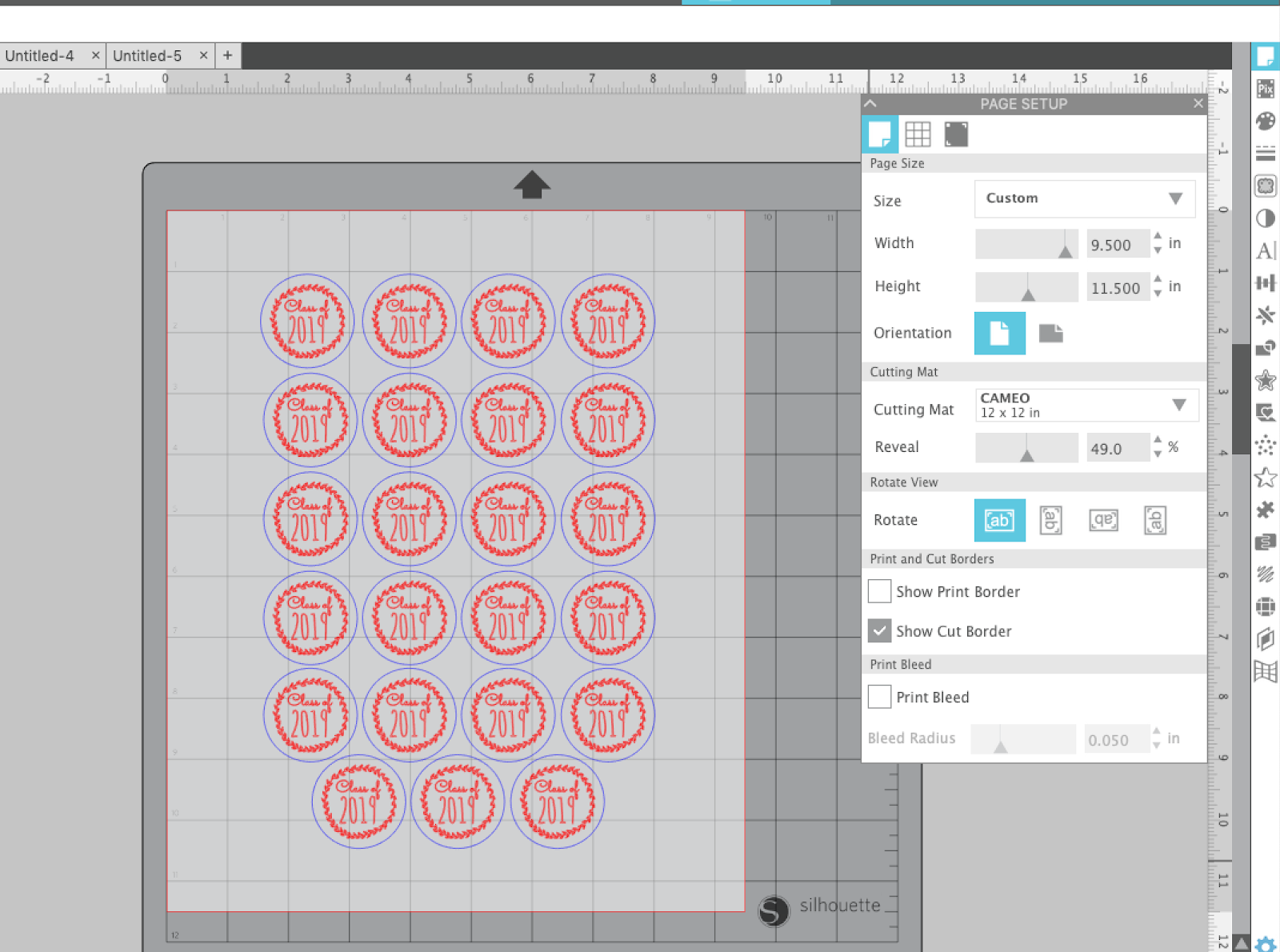Open the Trace panel icon

coord(1266,186)
